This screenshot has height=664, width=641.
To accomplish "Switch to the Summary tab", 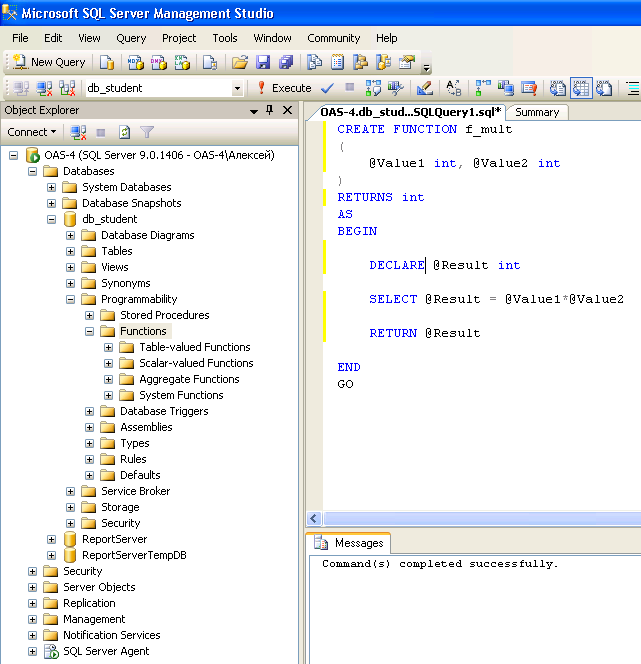I will pos(537,112).
